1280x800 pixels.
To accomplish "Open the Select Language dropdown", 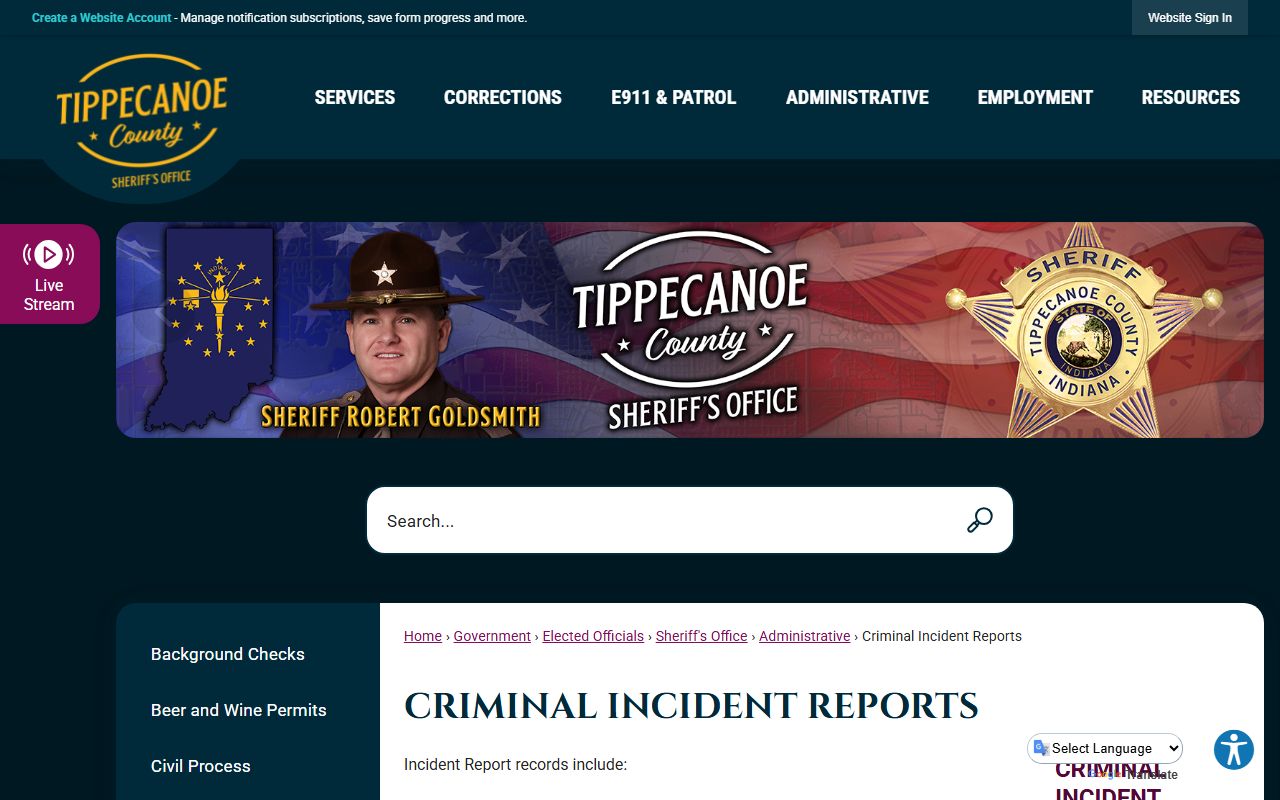I will tap(1106, 748).
